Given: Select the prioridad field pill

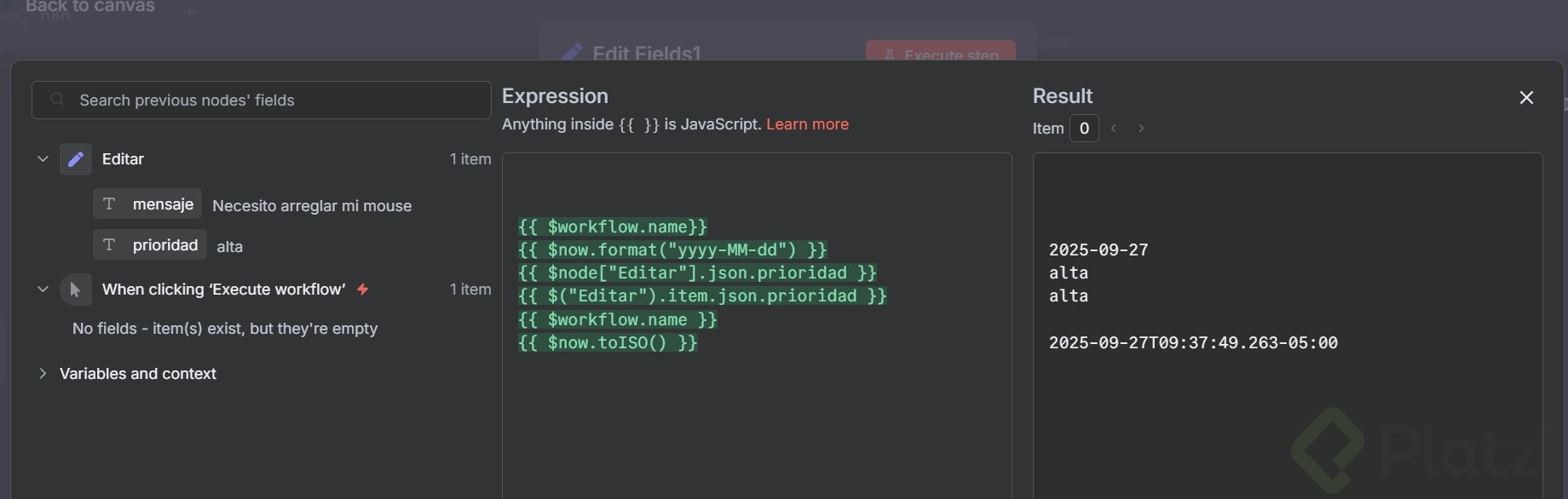Looking at the screenshot, I should 150,245.
